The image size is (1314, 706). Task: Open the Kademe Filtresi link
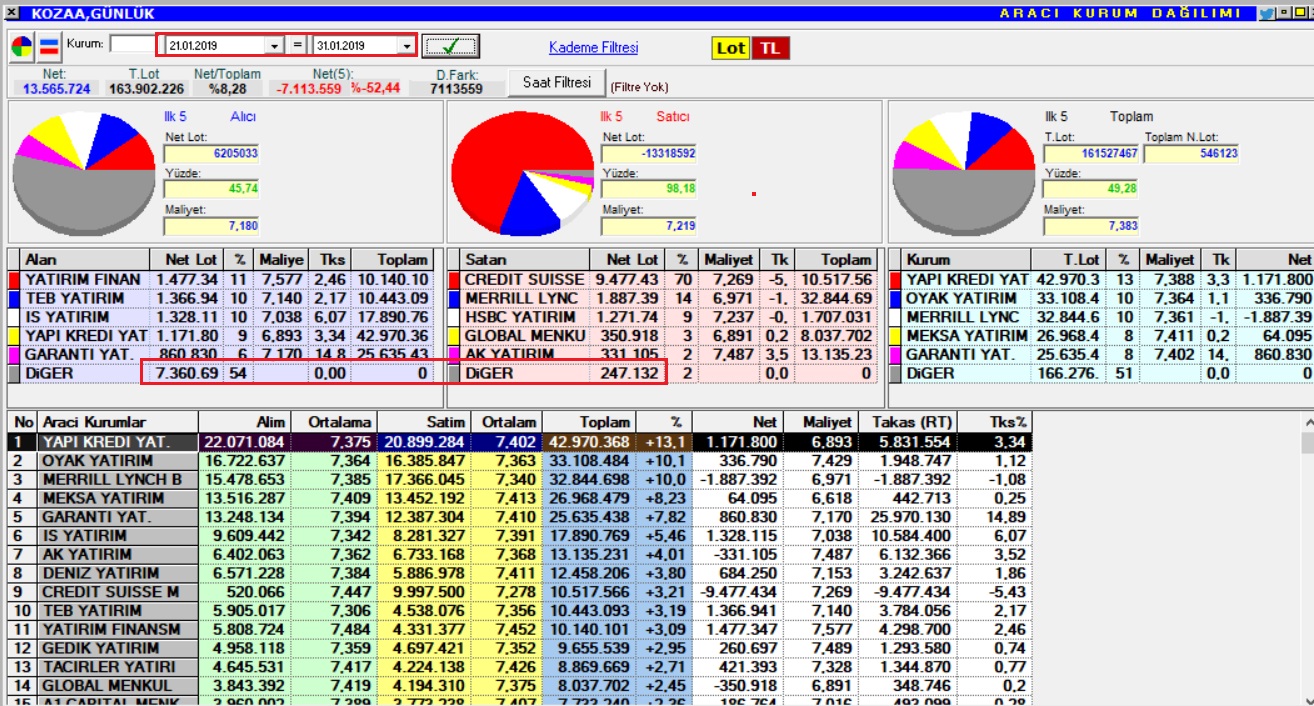click(x=593, y=48)
